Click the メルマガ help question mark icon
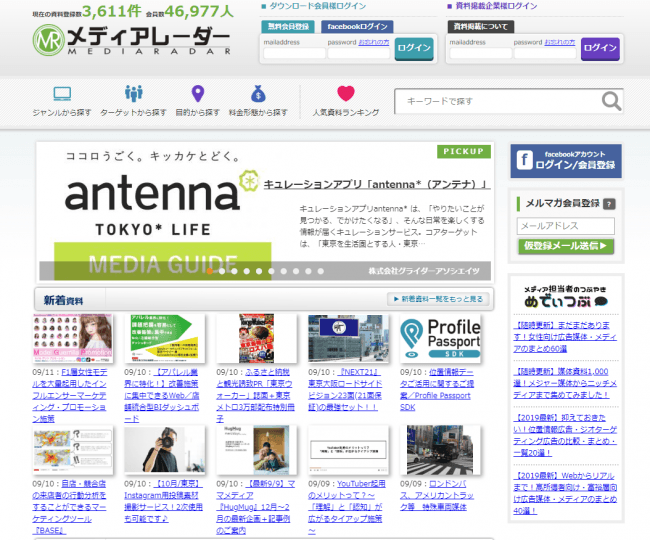The width and height of the screenshot is (650, 540). (609, 204)
